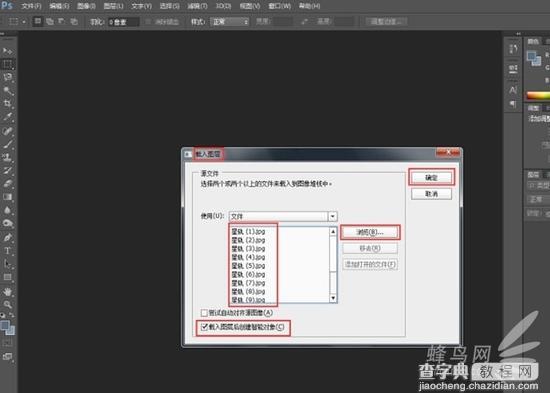Open the 文件(F) menu

click(x=31, y=6)
